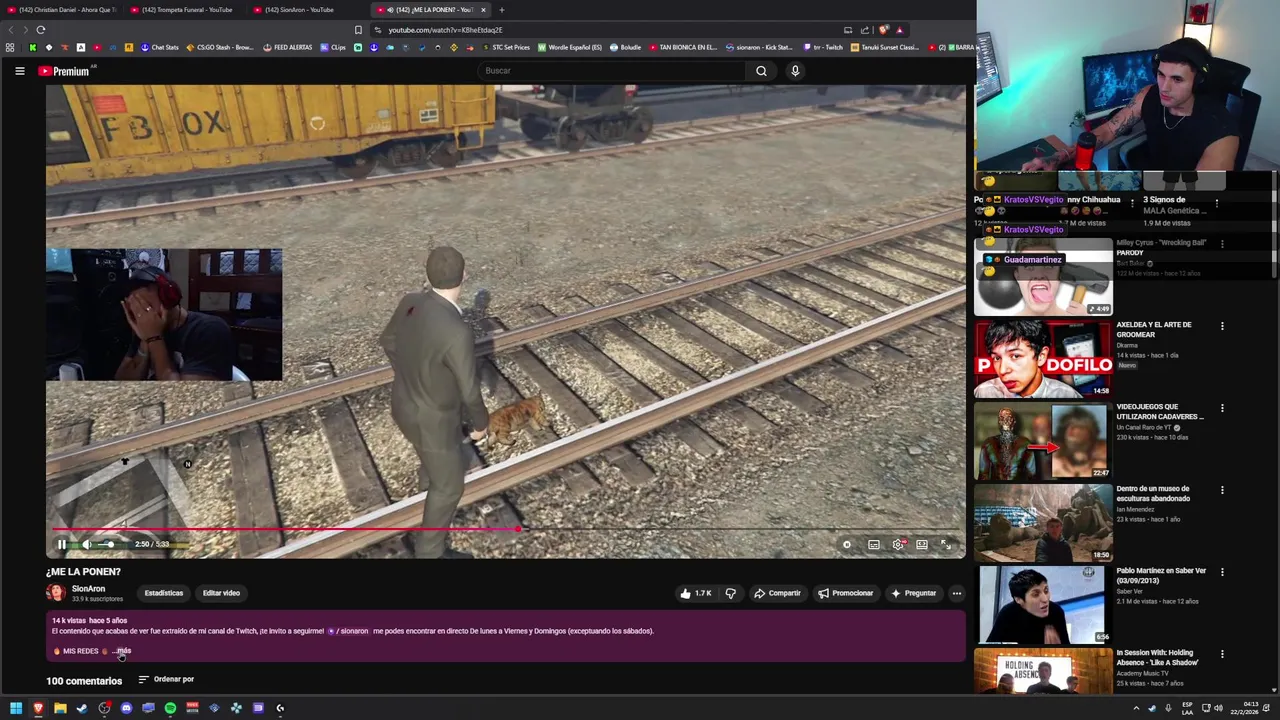This screenshot has height=720, width=1280.
Task: Open options for Pablo Martínez en Saber Ver
Action: click(x=1222, y=572)
